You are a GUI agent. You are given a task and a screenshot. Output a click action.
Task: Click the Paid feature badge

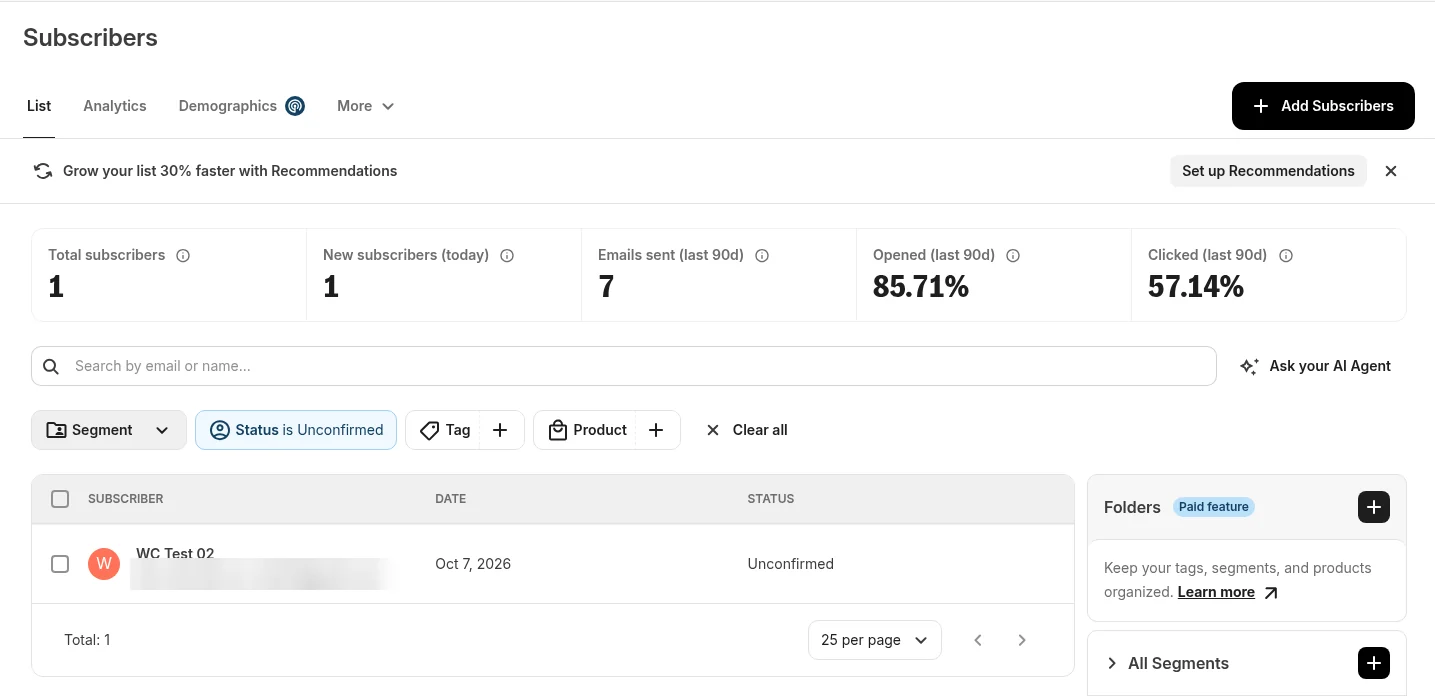(x=1214, y=507)
